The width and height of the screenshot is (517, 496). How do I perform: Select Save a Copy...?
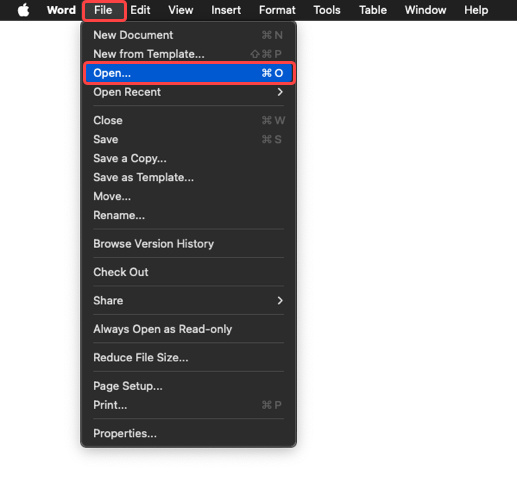tap(188, 158)
